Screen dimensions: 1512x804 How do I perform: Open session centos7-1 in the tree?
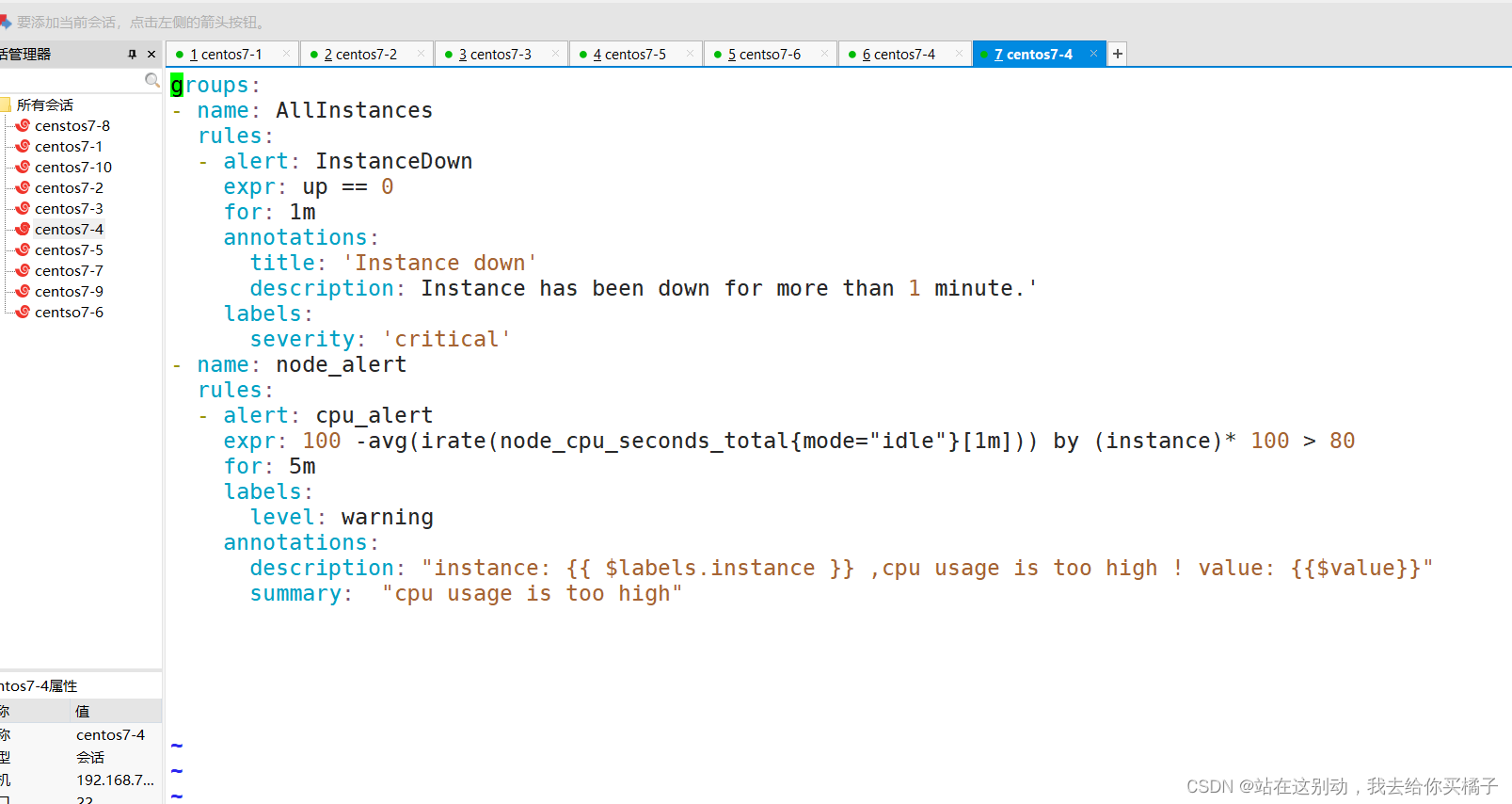(69, 146)
